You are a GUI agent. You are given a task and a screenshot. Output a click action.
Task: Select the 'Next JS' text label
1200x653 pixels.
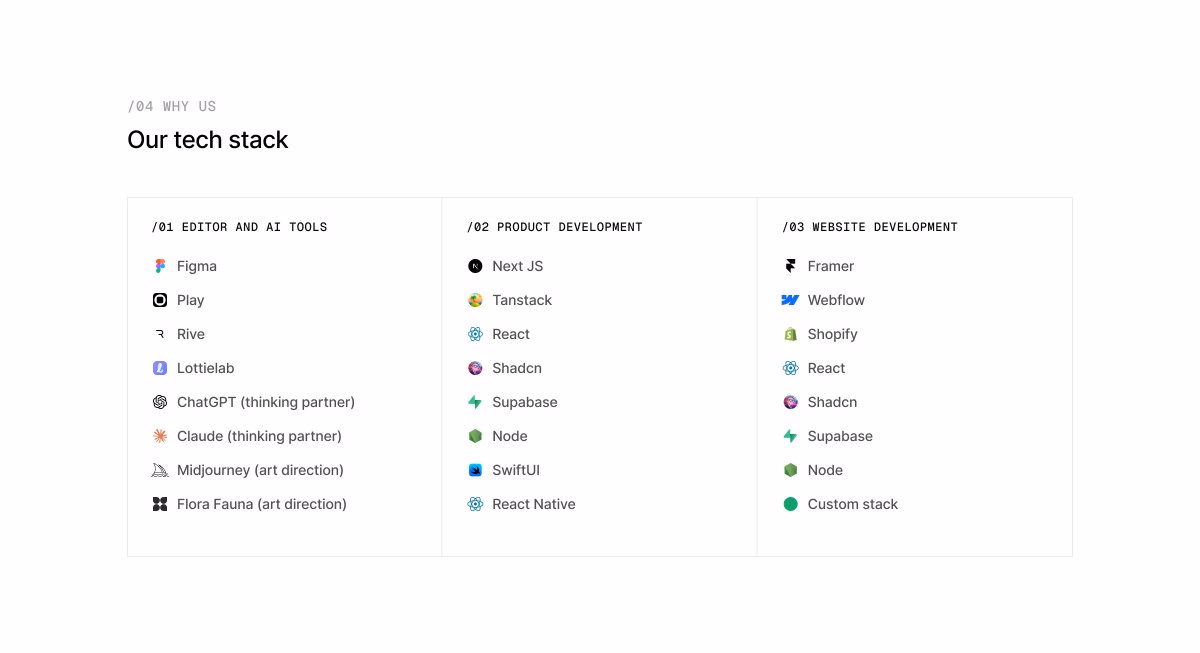(x=518, y=266)
